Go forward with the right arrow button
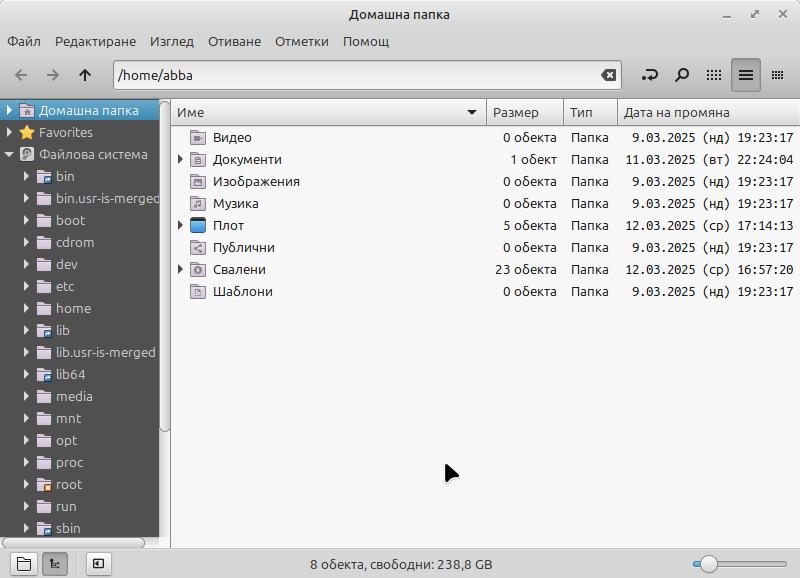 click(53, 76)
